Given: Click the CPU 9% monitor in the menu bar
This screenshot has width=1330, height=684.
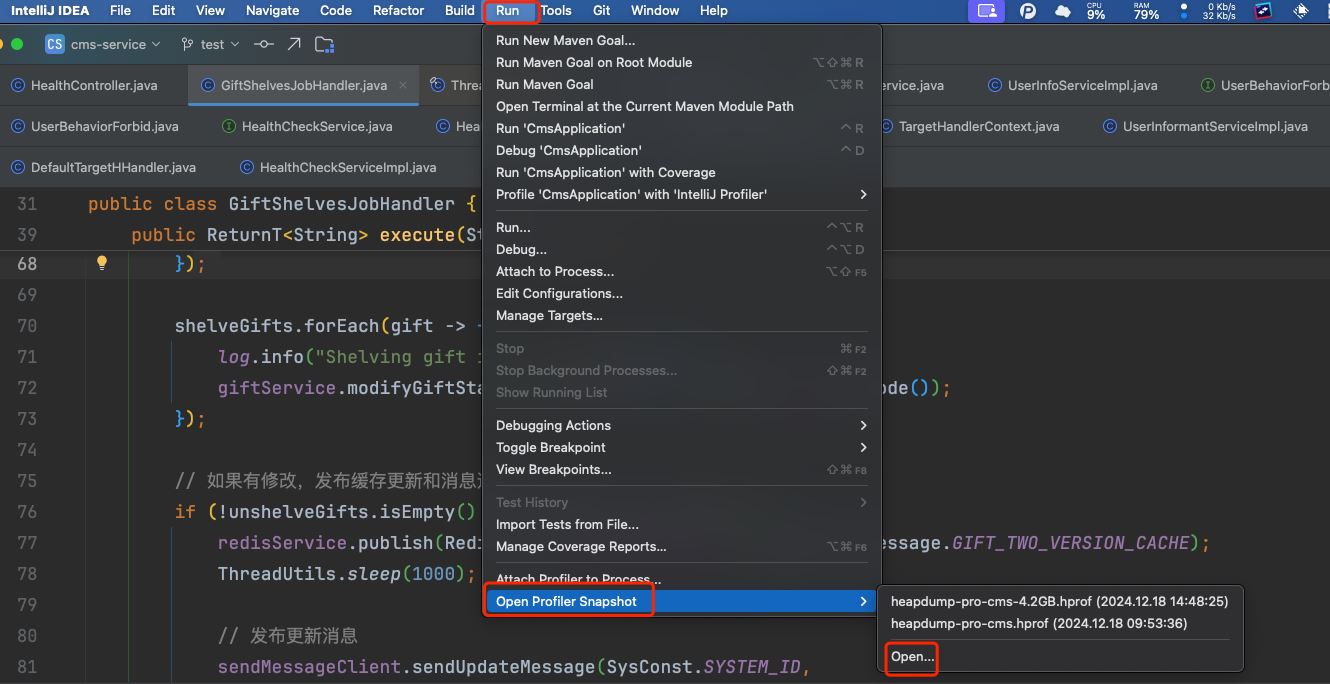Looking at the screenshot, I should coord(1096,11).
